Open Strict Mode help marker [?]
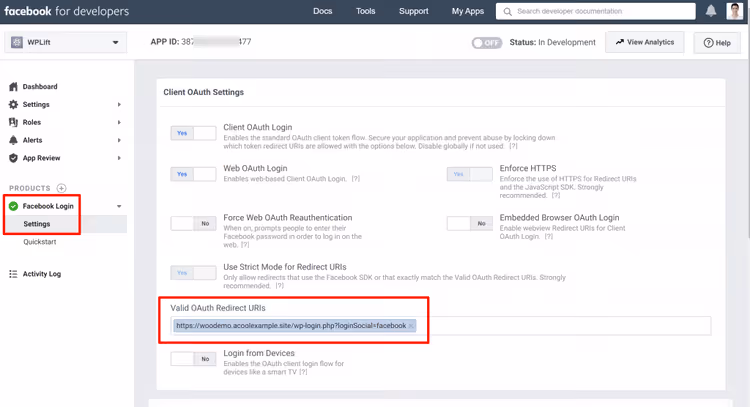Viewport: 750px width, 407px height. pos(279,286)
